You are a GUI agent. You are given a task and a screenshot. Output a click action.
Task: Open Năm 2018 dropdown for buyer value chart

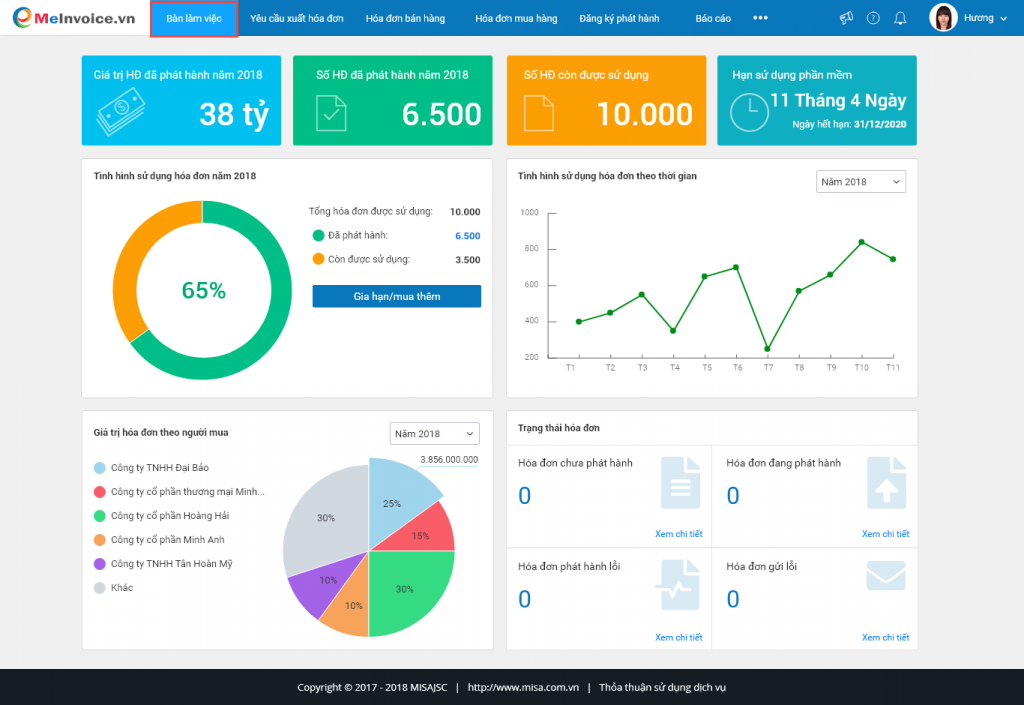click(434, 433)
